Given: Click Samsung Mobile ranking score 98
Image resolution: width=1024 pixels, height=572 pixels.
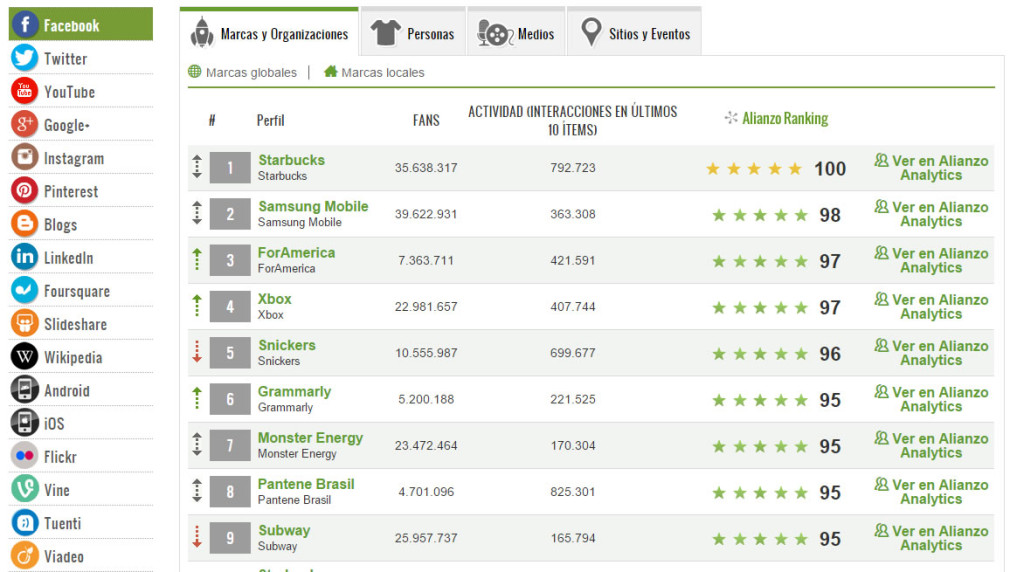Looking at the screenshot, I should (830, 215).
